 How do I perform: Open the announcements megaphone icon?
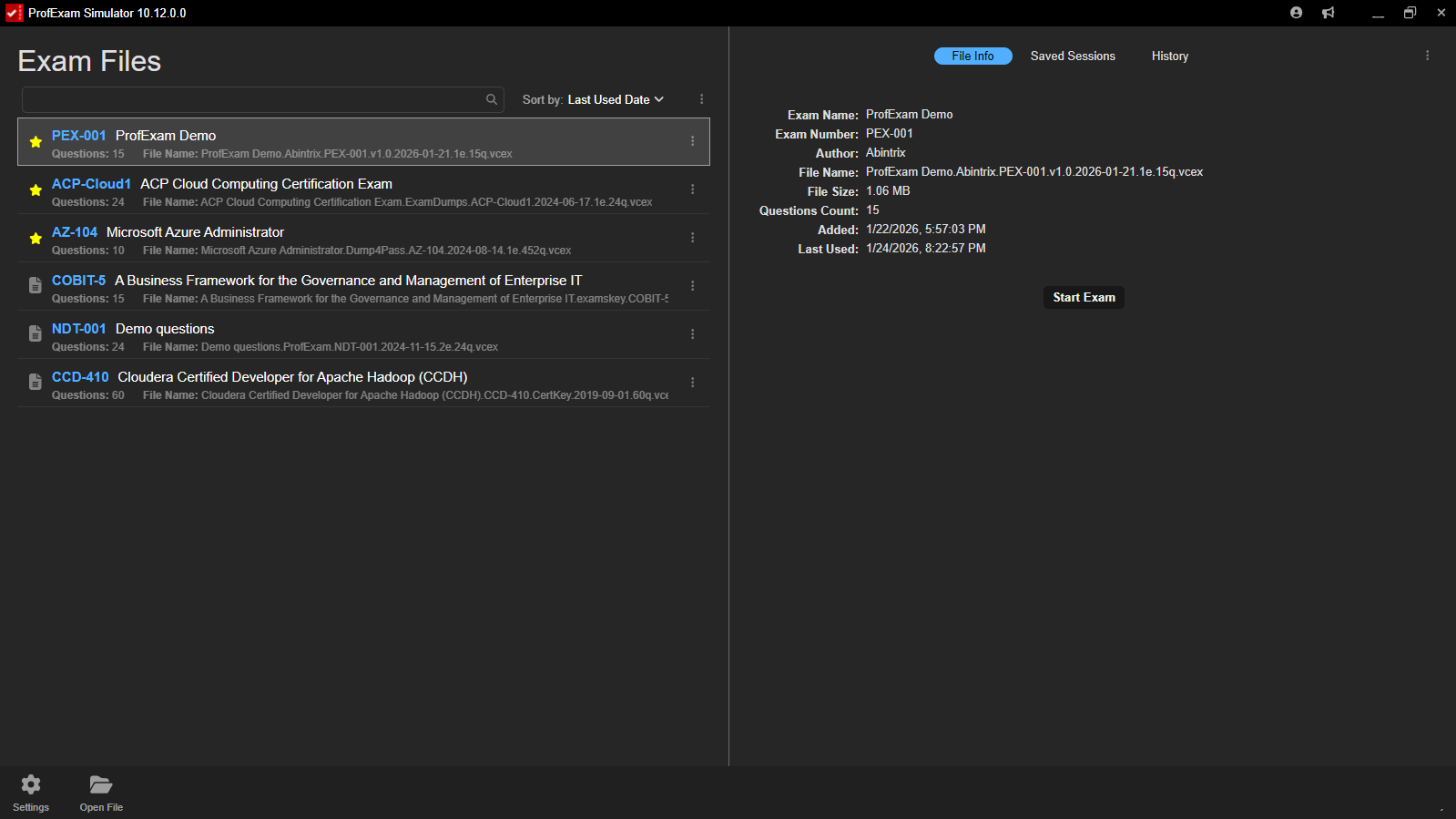point(1329,13)
